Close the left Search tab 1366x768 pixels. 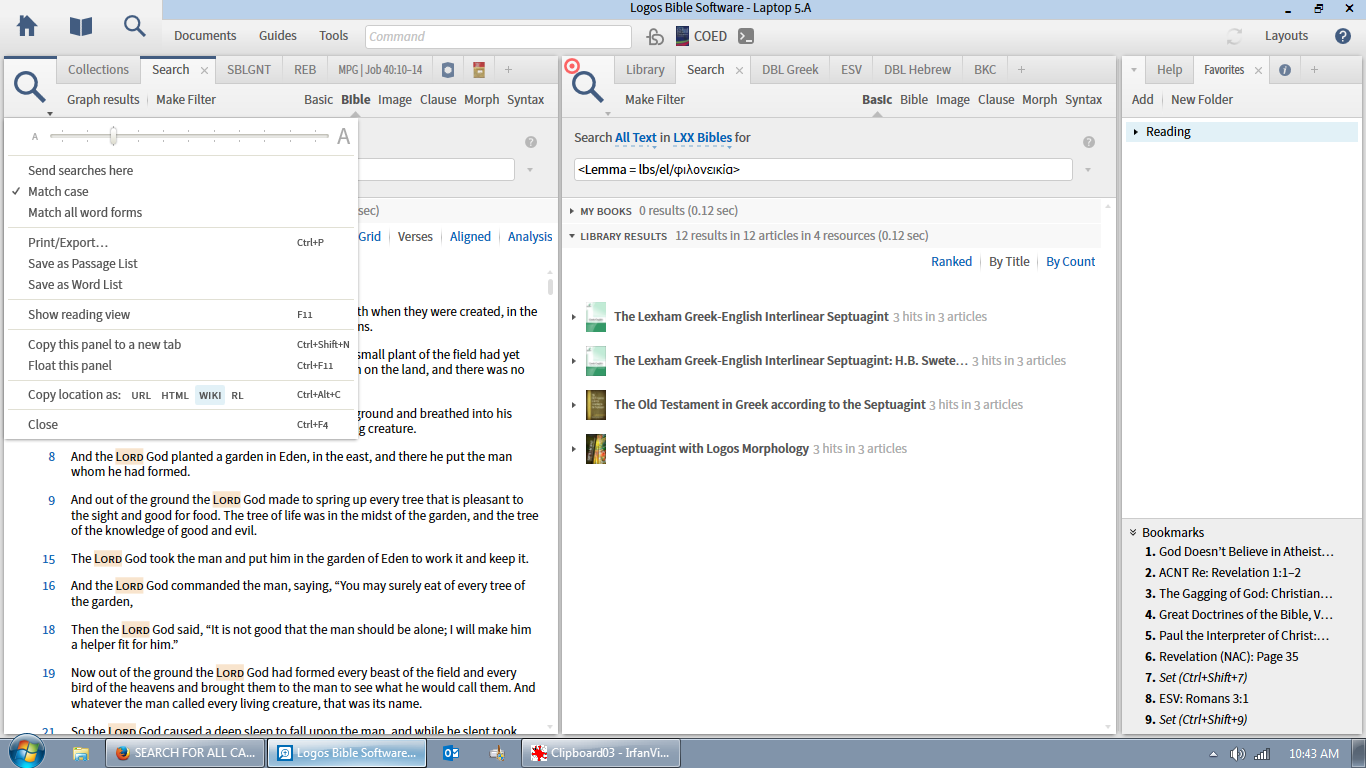point(204,70)
